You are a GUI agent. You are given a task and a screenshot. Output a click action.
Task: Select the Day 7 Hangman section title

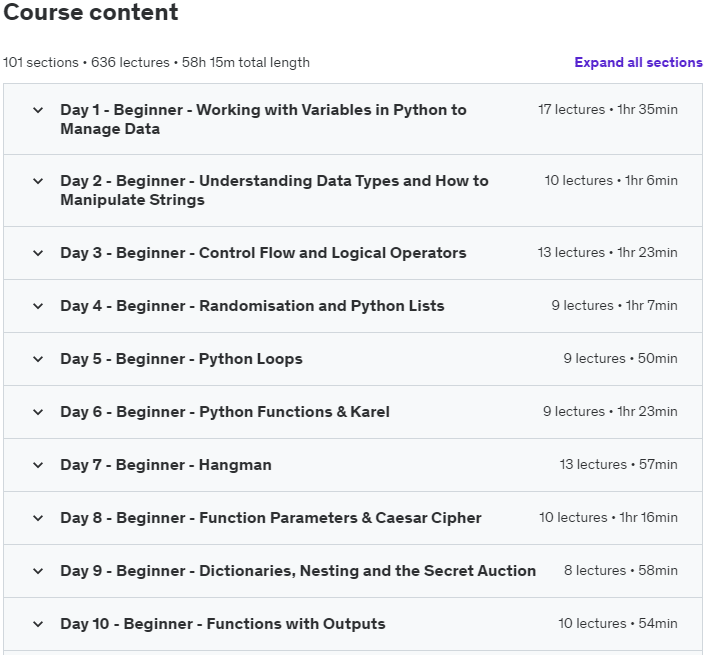166,465
